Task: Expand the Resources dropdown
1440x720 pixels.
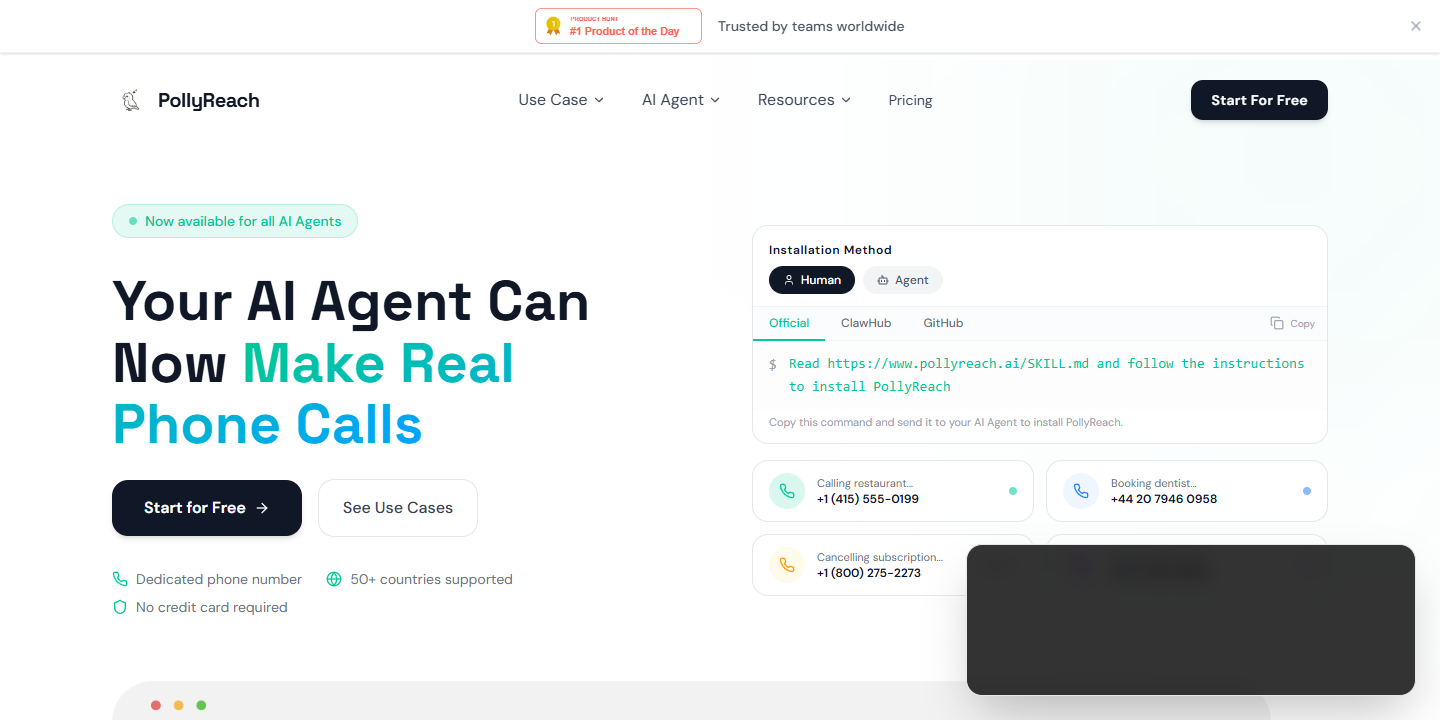Action: pyautogui.click(x=804, y=100)
